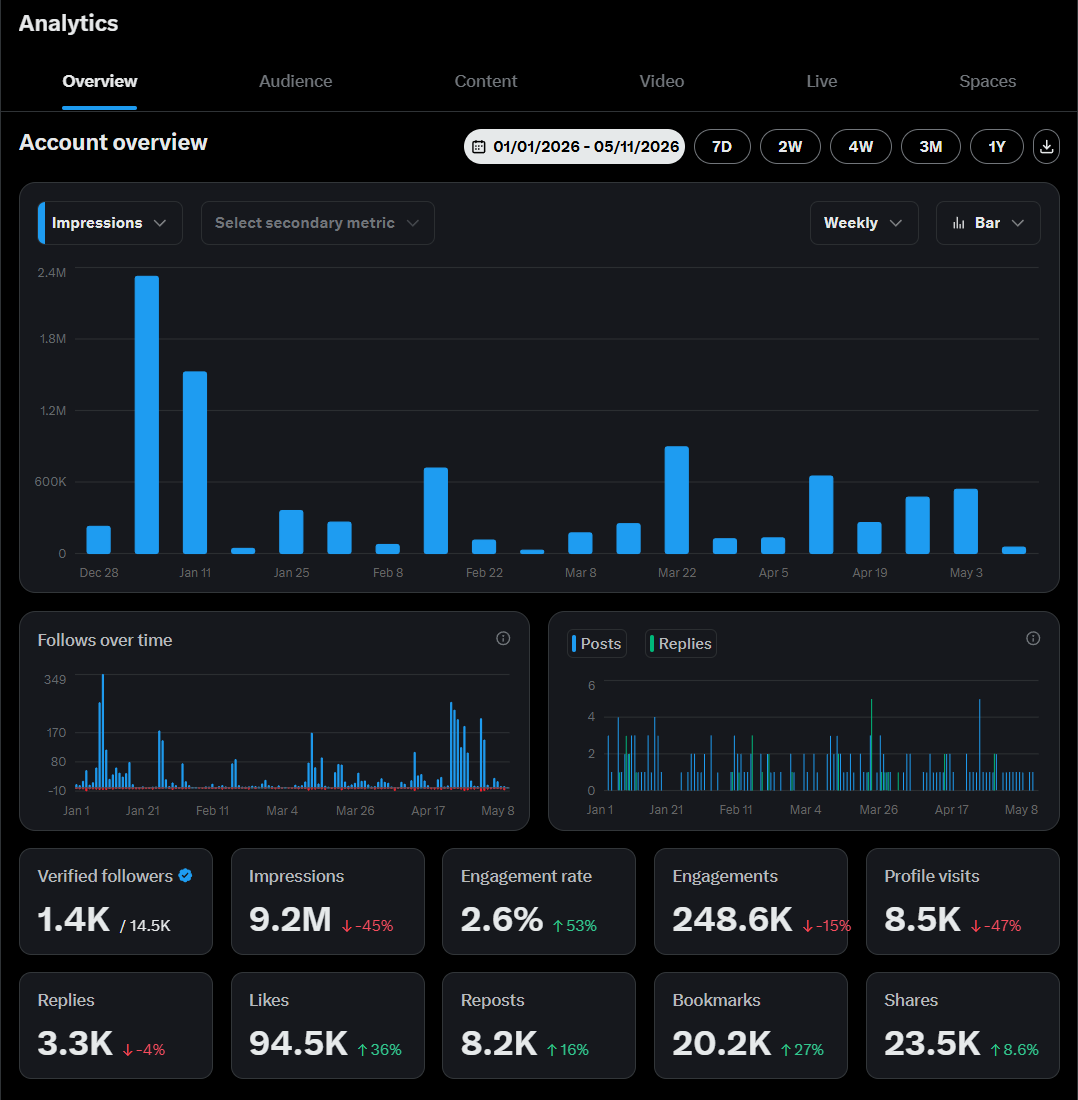
Task: Click the Mar 22 axis label
Action: (x=677, y=572)
